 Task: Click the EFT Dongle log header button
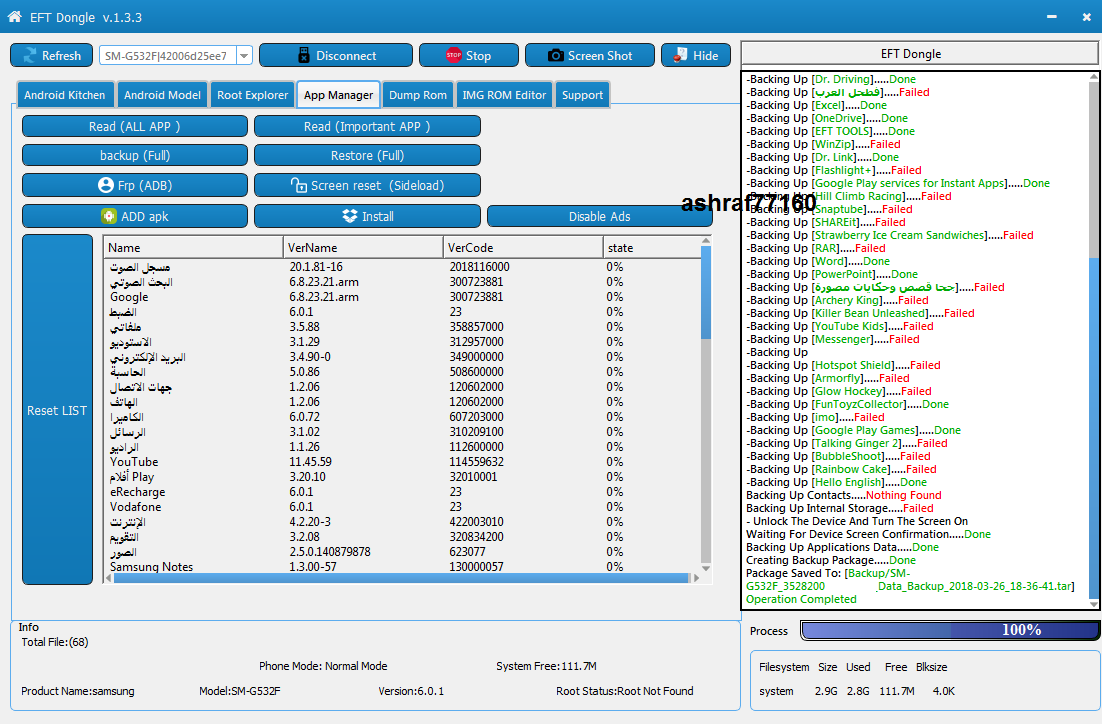tap(919, 53)
